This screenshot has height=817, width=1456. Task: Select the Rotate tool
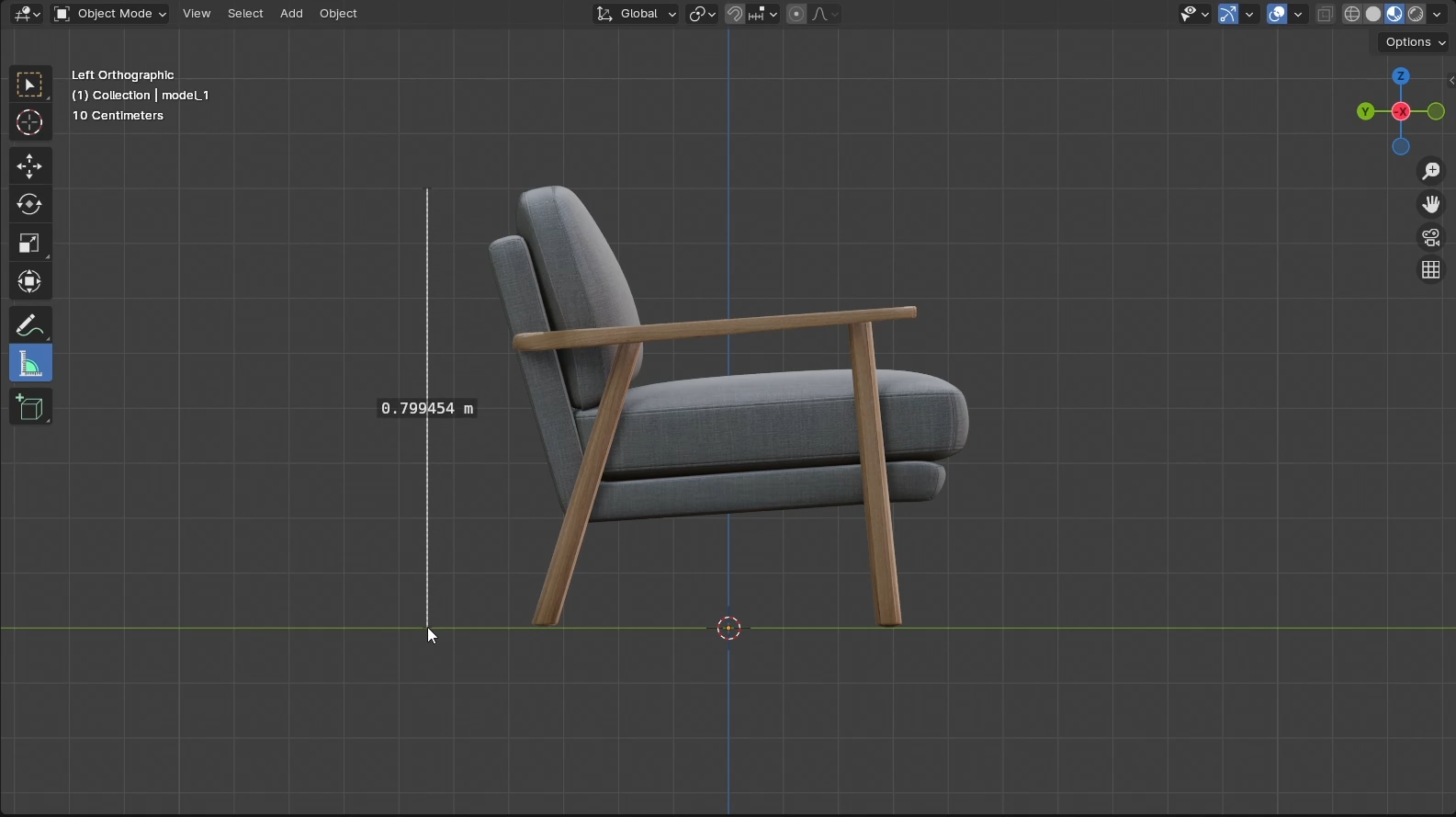pyautogui.click(x=29, y=205)
